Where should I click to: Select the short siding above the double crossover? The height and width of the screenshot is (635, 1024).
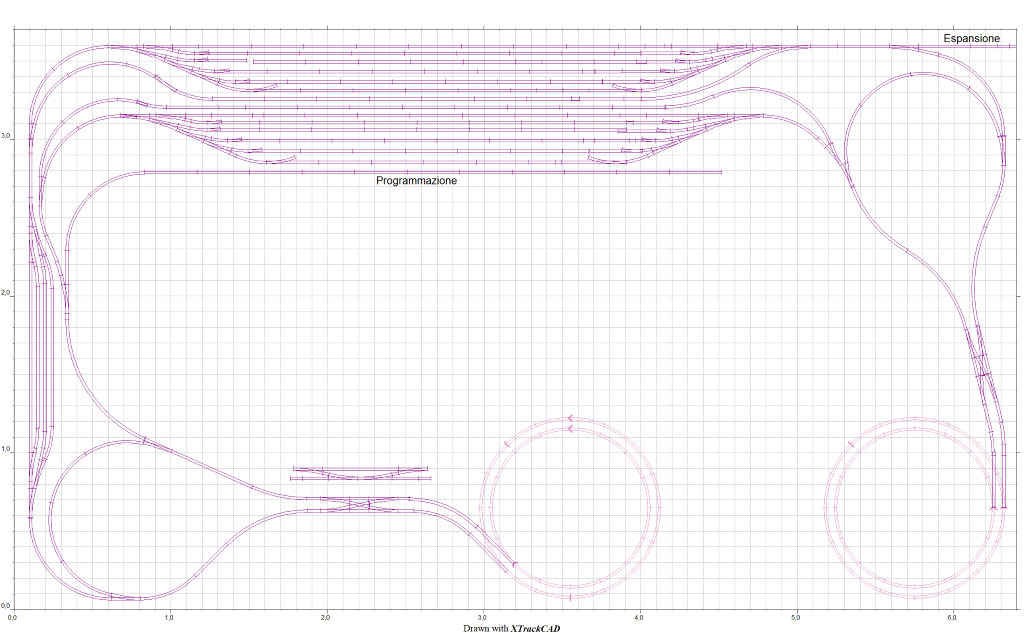click(x=360, y=472)
